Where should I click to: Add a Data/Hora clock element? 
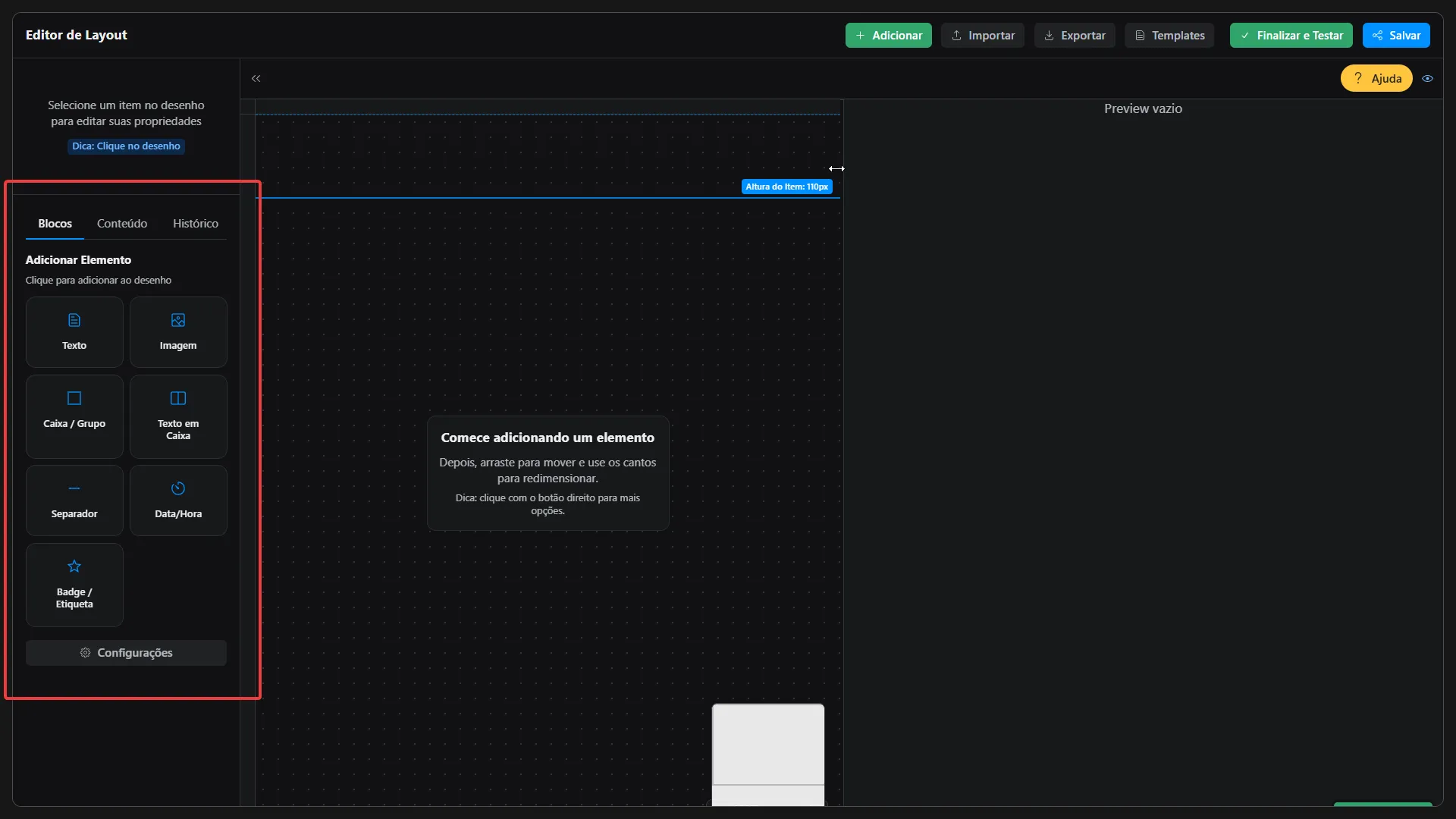point(178,500)
